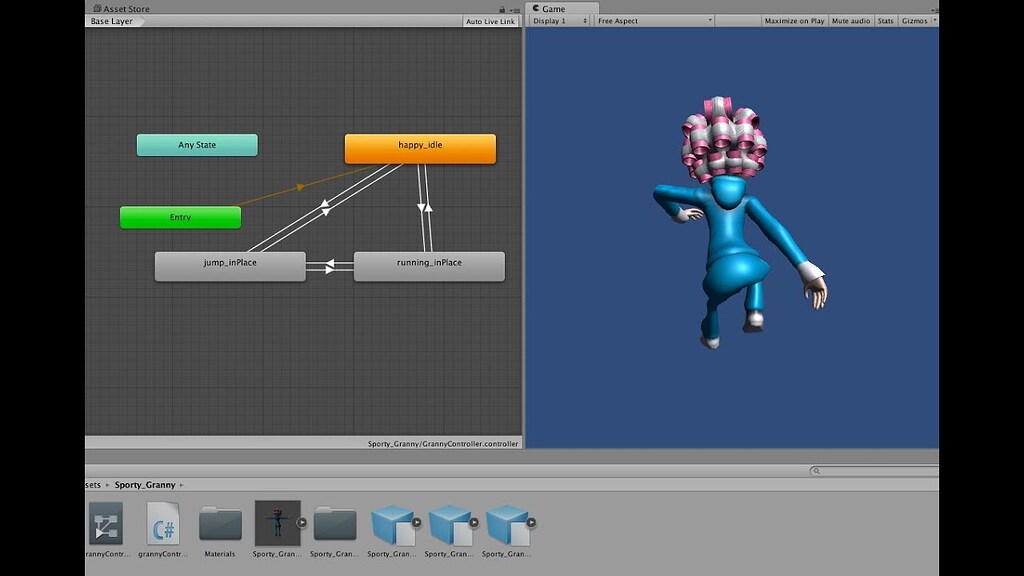Viewport: 1024px width, 576px height.
Task: Open the Sporty_Gran folder beside the model
Action: [335, 522]
